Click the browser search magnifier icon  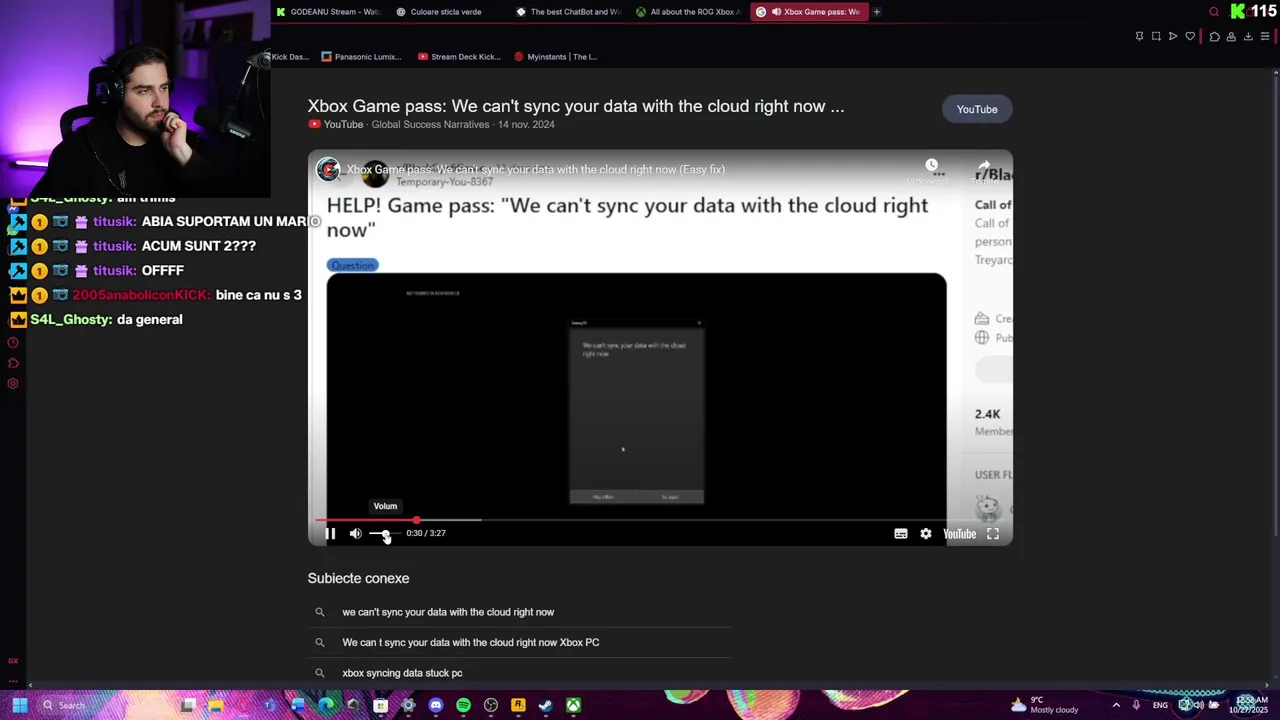[x=1214, y=12]
